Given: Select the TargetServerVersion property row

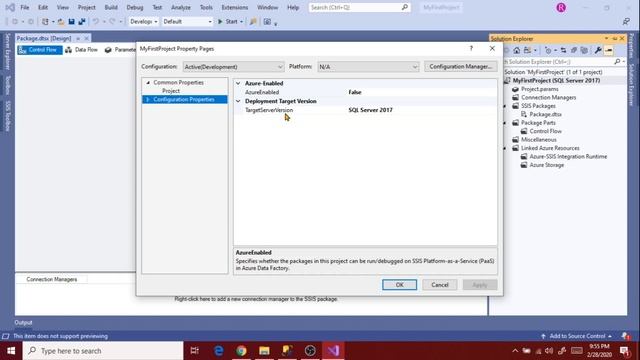Looking at the screenshot, I should pyautogui.click(x=365, y=110).
